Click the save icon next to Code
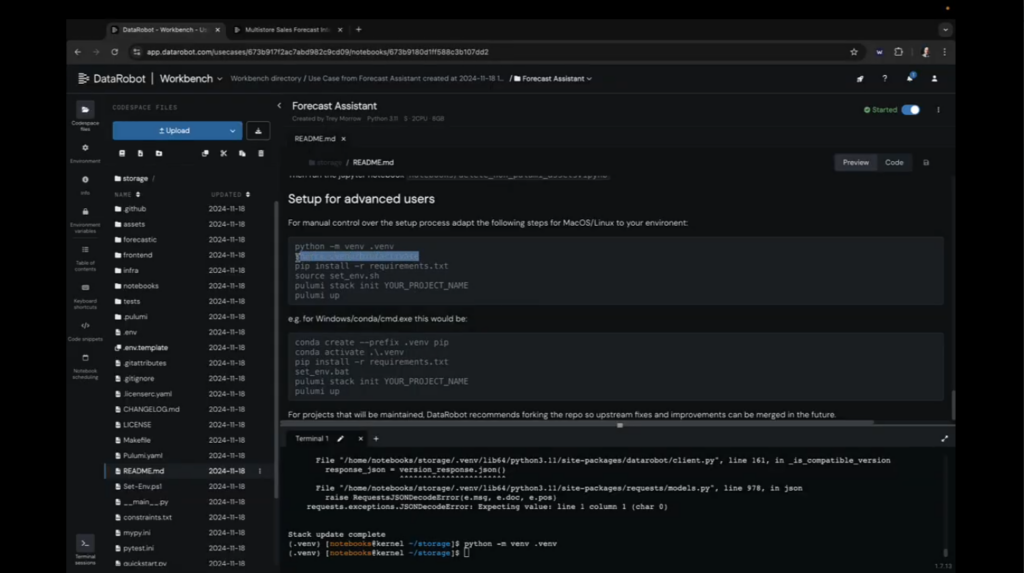 926,163
